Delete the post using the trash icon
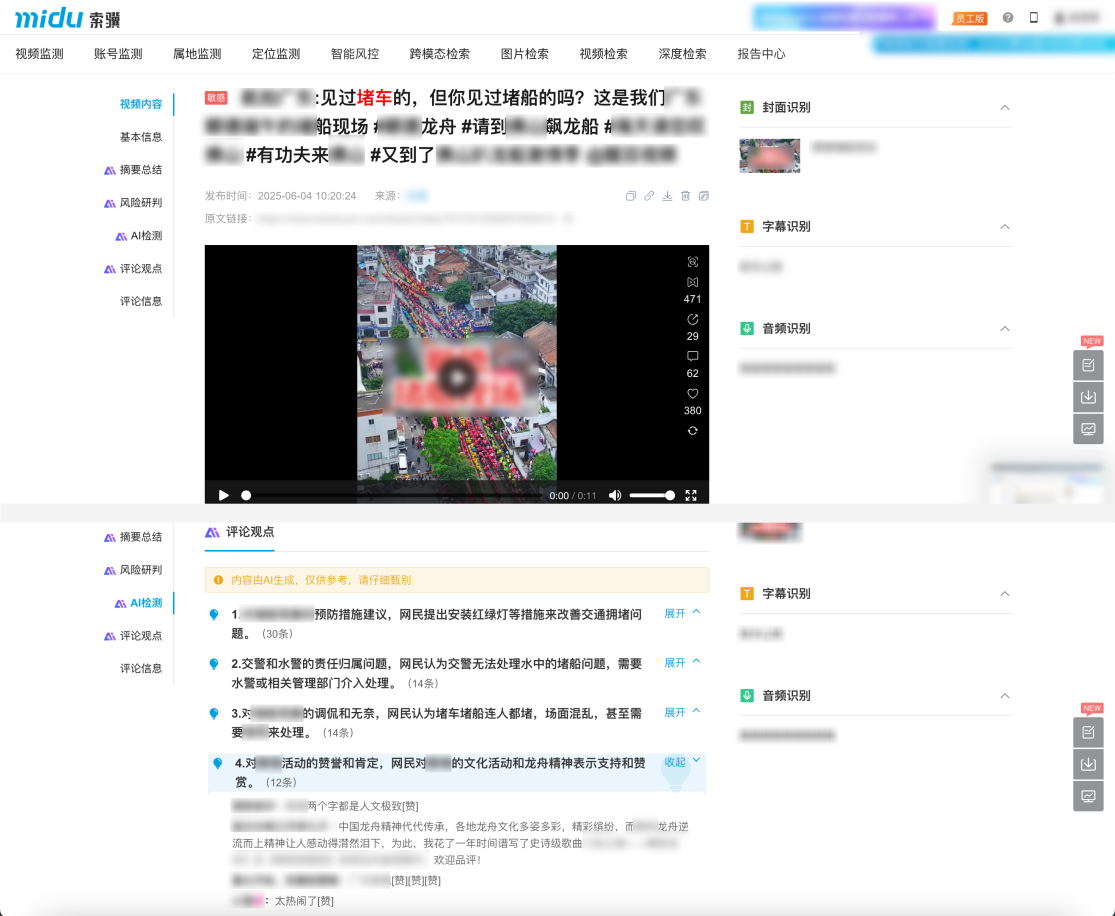 (685, 196)
